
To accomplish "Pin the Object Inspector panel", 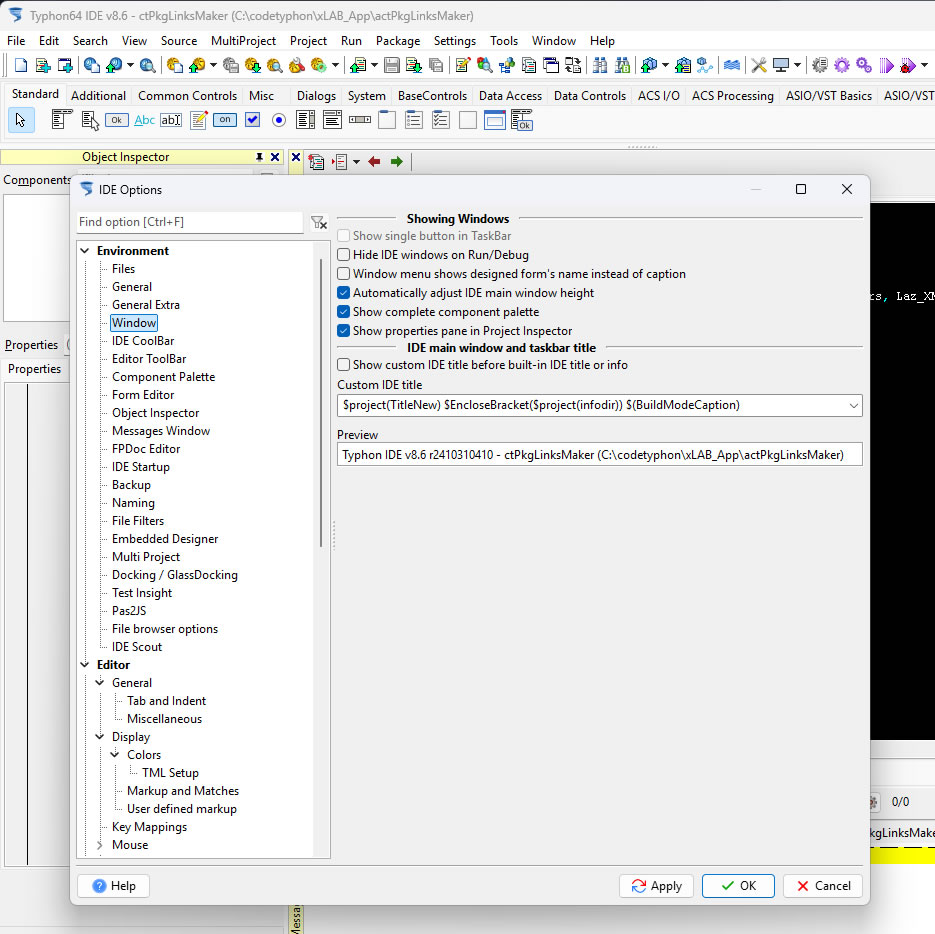I will pos(259,157).
